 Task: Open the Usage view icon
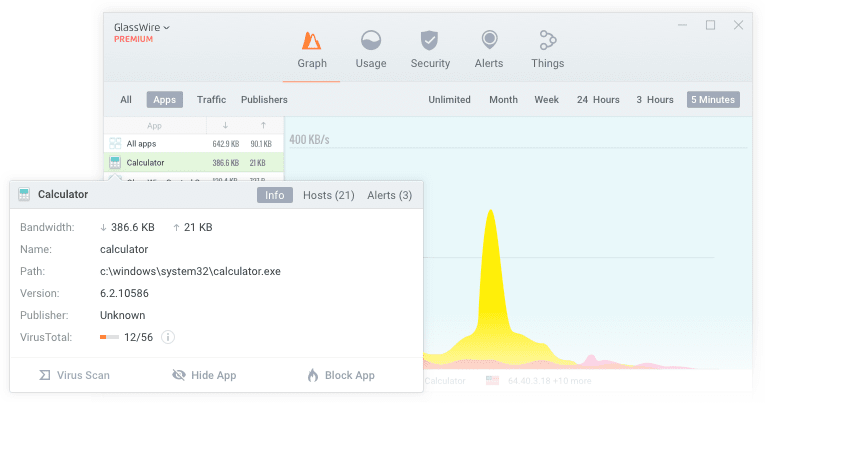(371, 41)
